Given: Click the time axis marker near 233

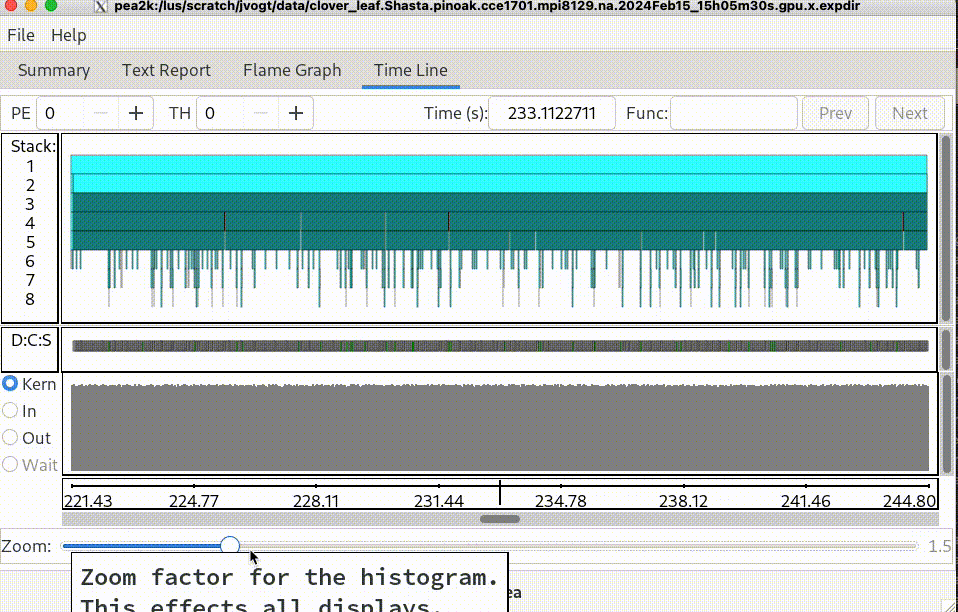Looking at the screenshot, I should coord(500,492).
